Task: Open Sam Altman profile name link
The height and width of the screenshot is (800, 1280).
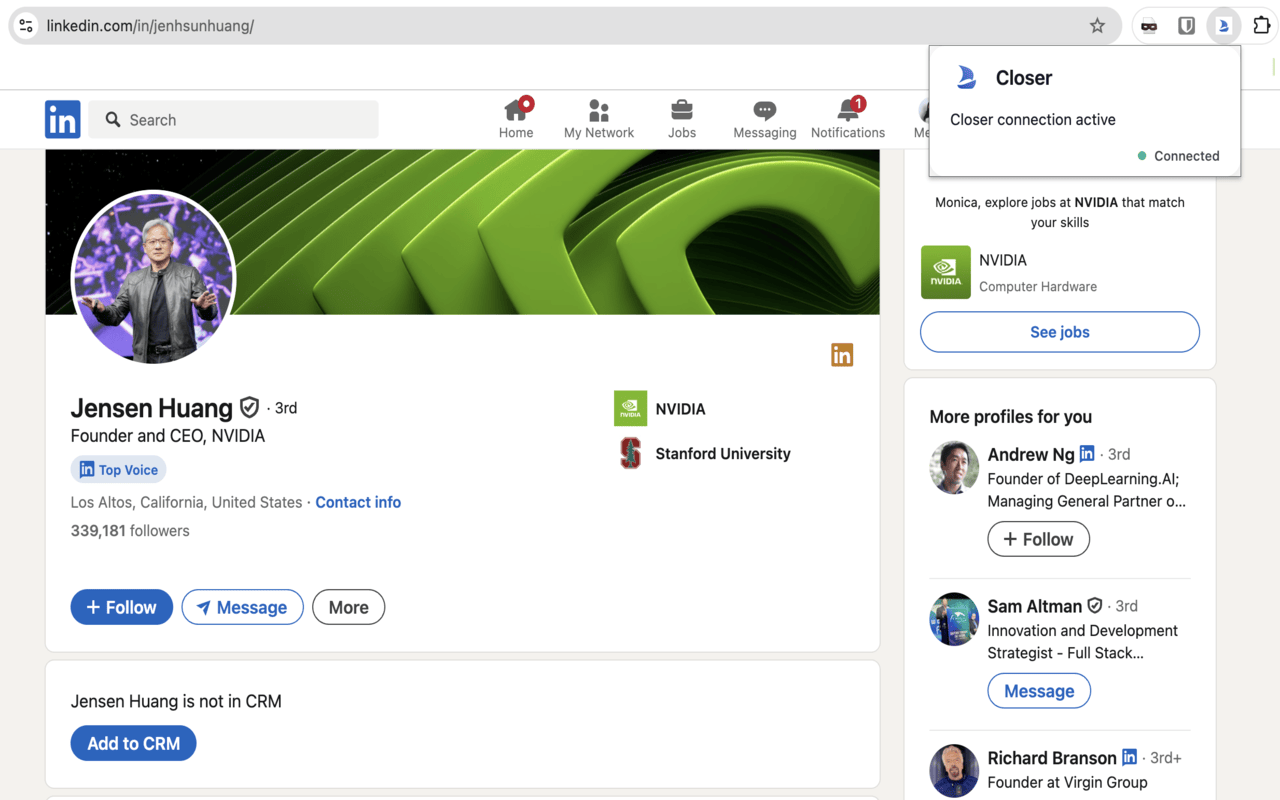Action: pos(1035,606)
